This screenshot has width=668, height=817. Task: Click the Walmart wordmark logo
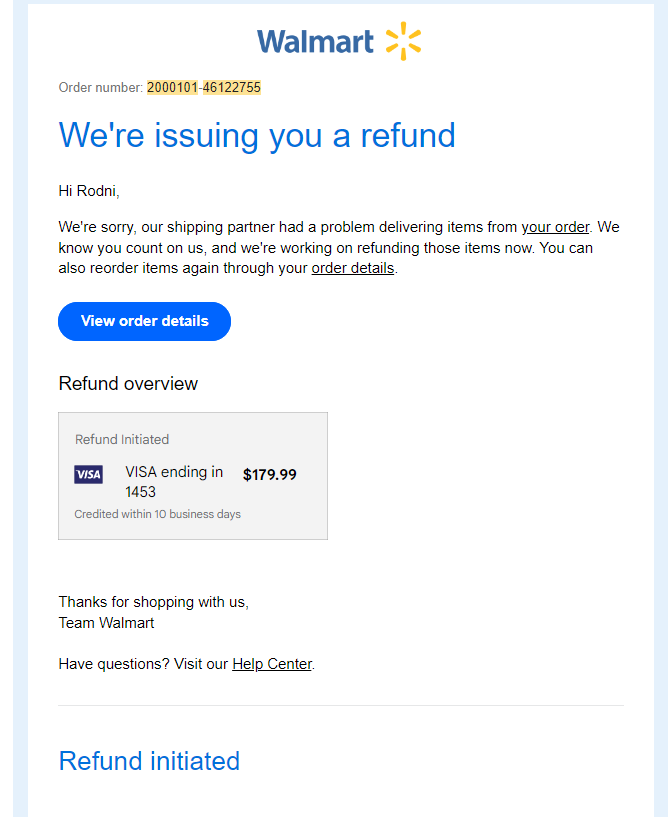coord(315,42)
